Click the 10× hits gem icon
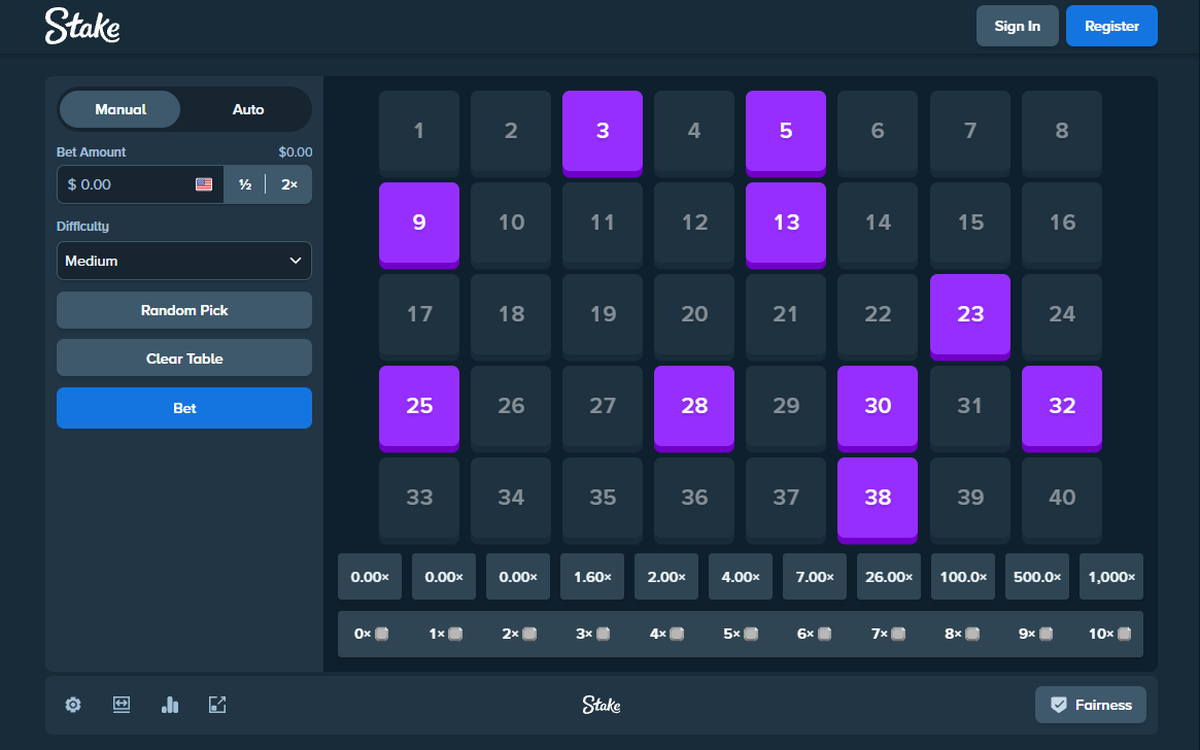 coord(1125,634)
